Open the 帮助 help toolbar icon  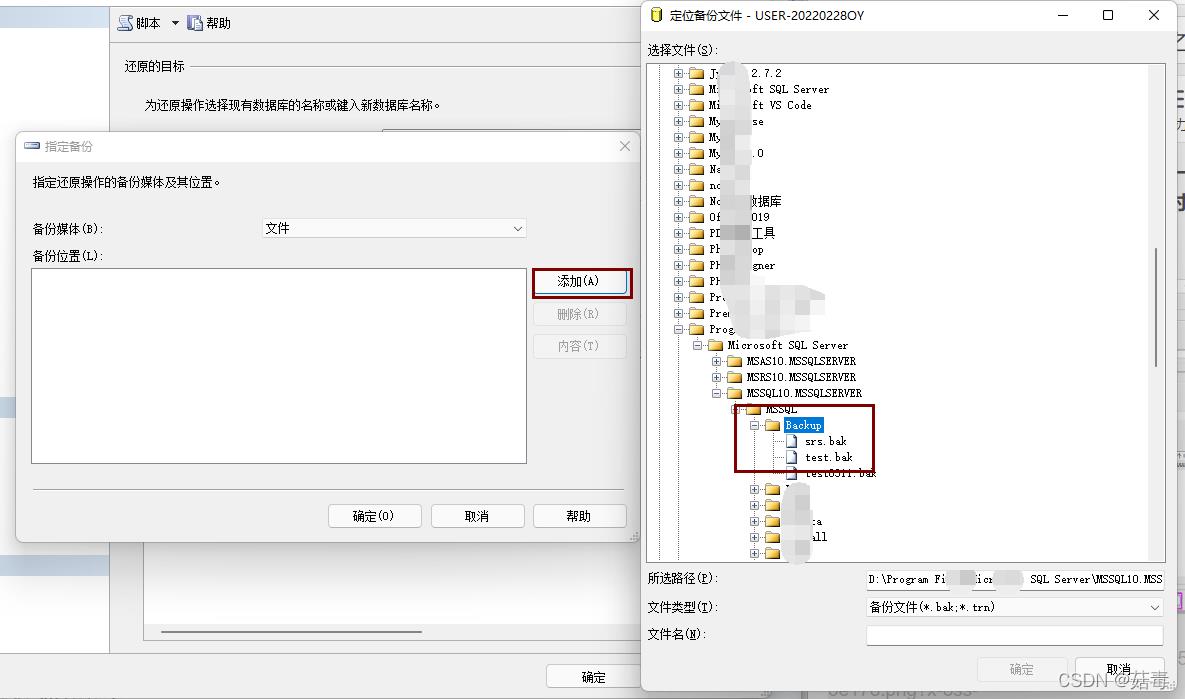pos(195,23)
